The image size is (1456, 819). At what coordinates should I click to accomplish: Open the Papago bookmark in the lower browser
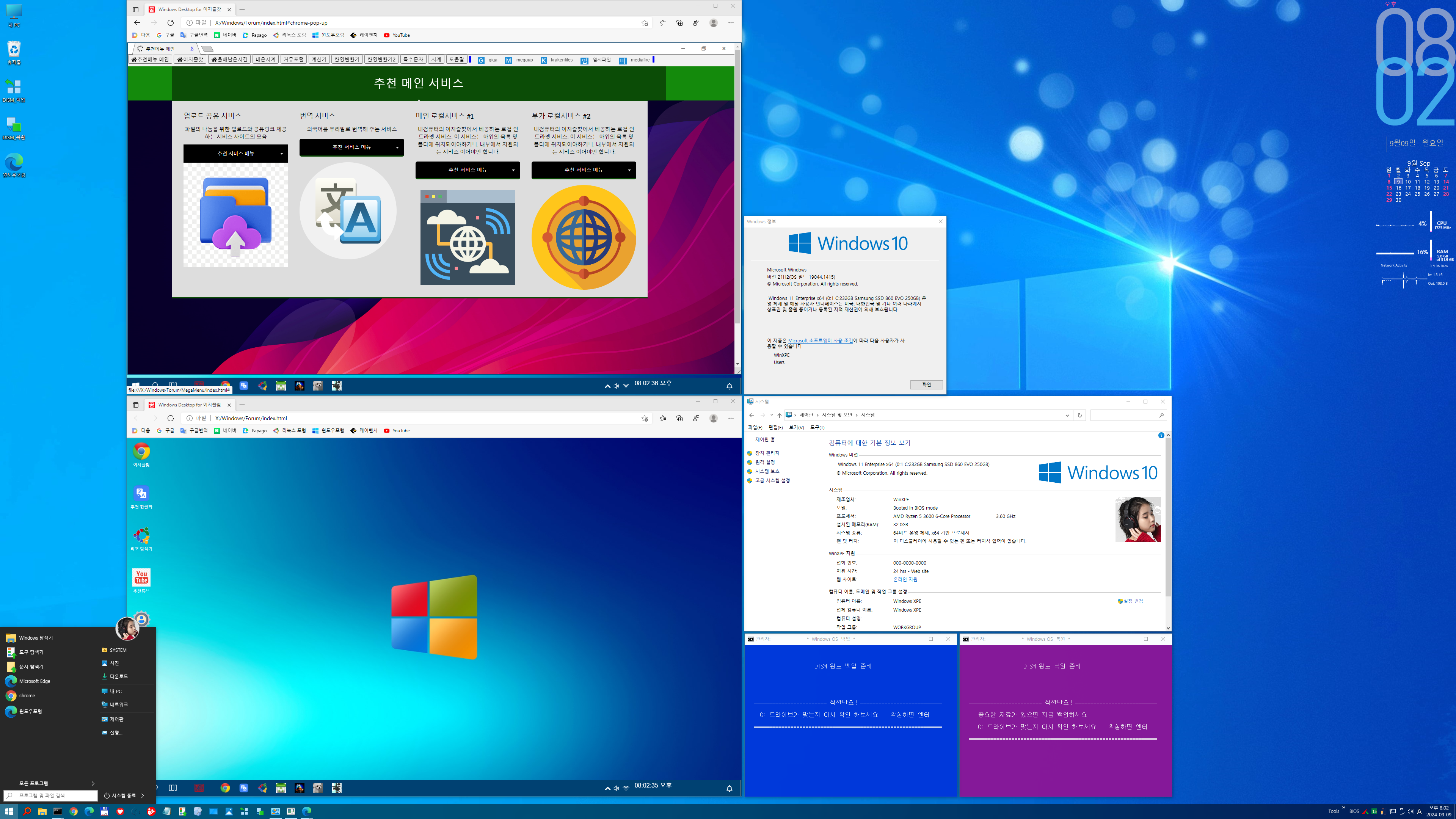coord(254,431)
